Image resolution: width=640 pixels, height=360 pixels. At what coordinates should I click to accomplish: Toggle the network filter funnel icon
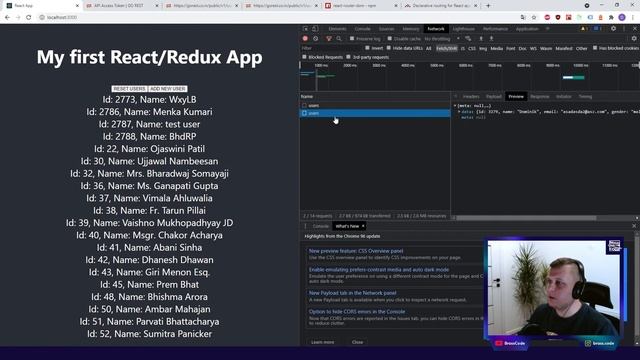click(x=329, y=38)
